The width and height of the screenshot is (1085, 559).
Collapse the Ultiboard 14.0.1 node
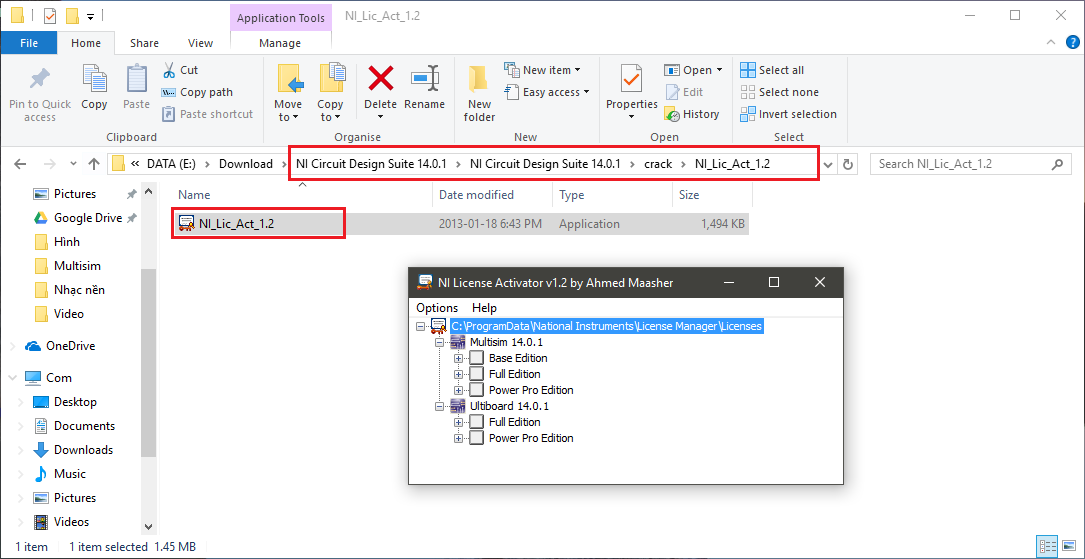(x=439, y=406)
